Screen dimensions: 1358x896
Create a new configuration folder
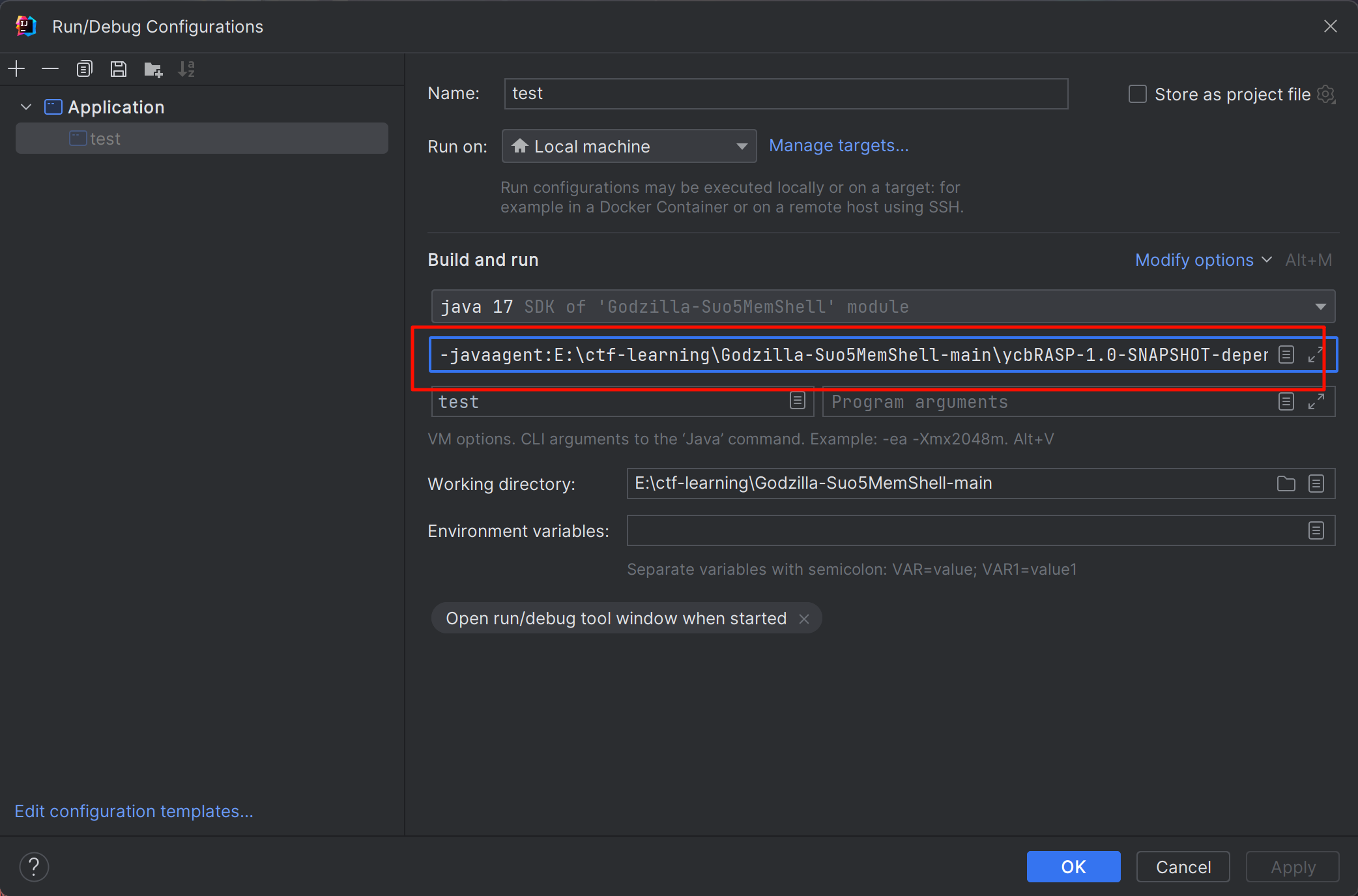point(153,69)
